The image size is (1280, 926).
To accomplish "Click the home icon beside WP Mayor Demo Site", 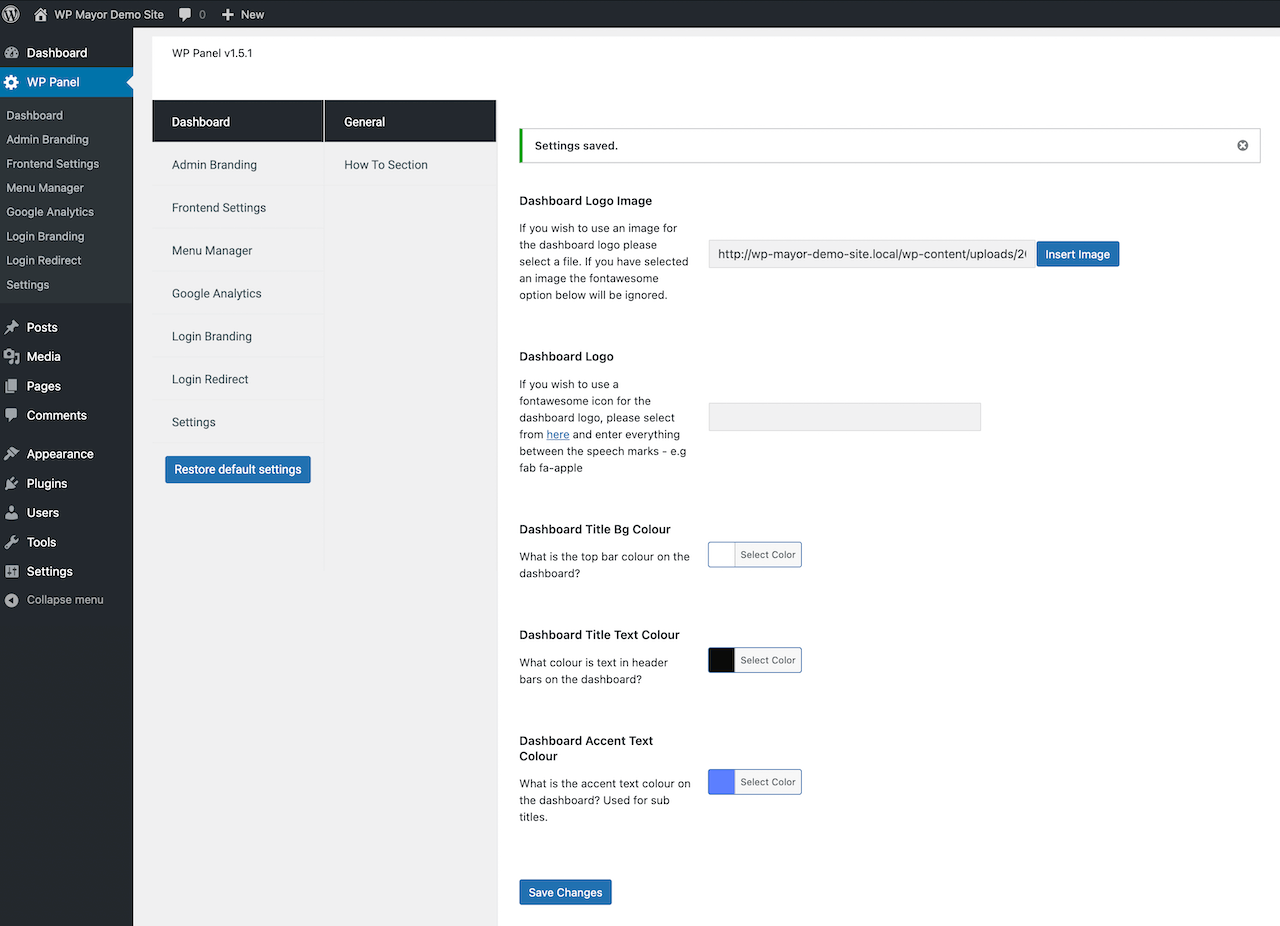I will tap(41, 14).
